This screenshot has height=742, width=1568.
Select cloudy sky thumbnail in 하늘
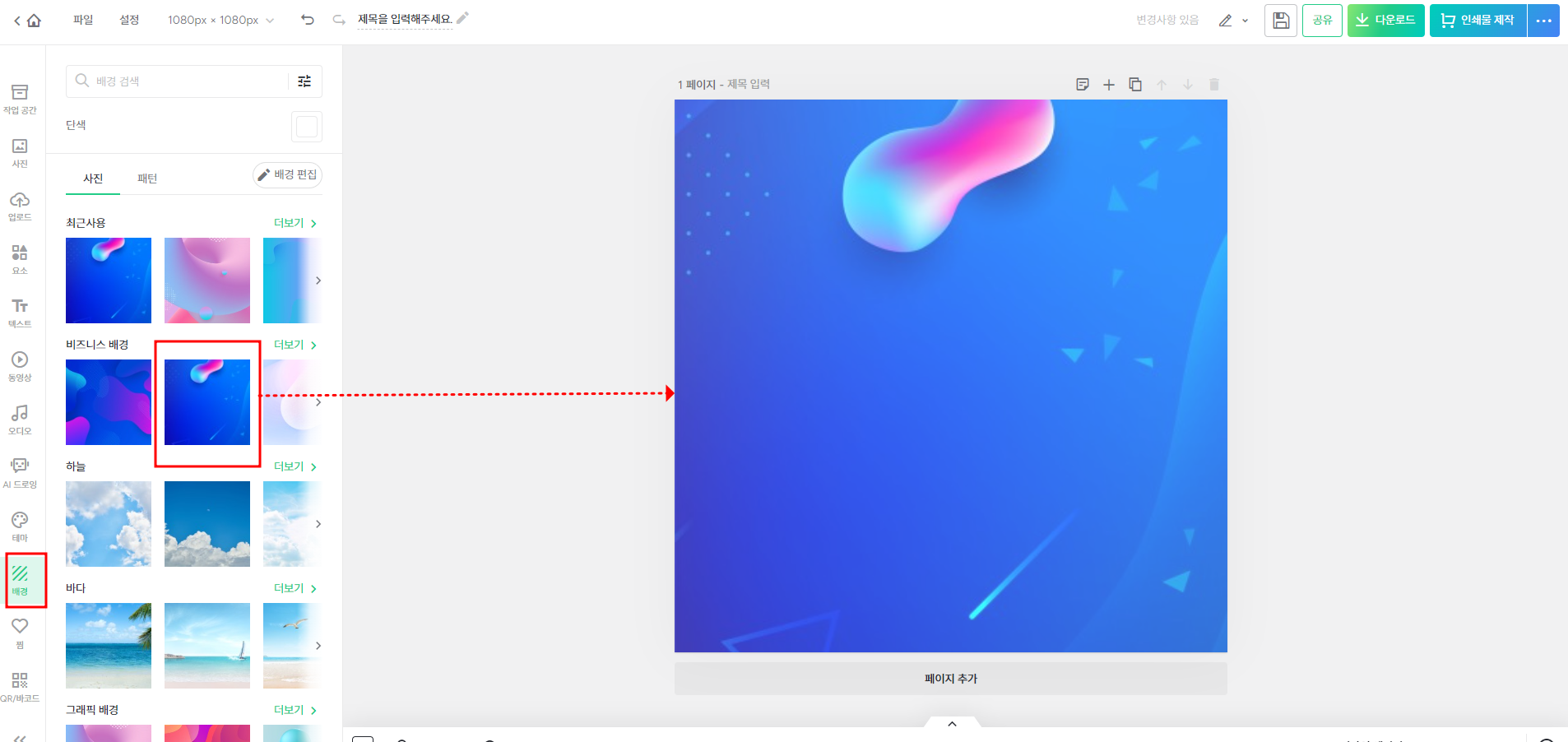click(x=109, y=524)
